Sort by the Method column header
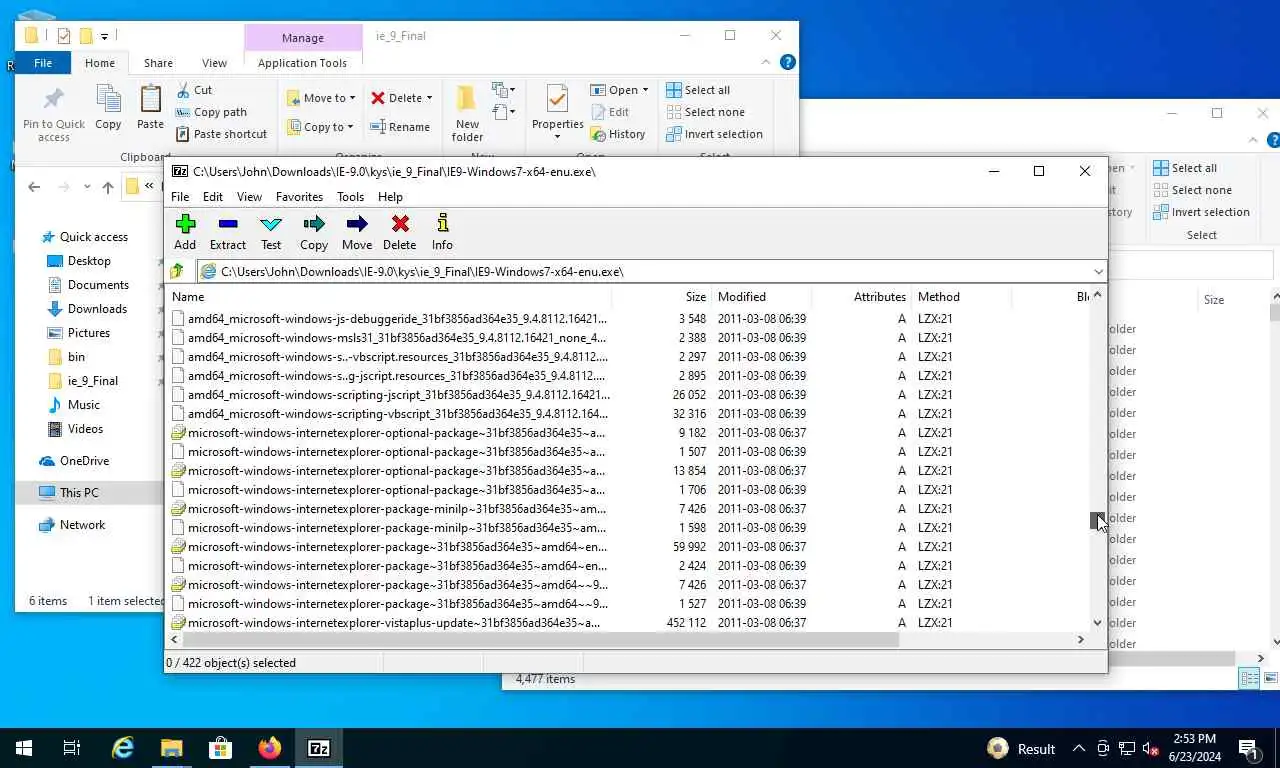The height and width of the screenshot is (768, 1280). tap(961, 297)
